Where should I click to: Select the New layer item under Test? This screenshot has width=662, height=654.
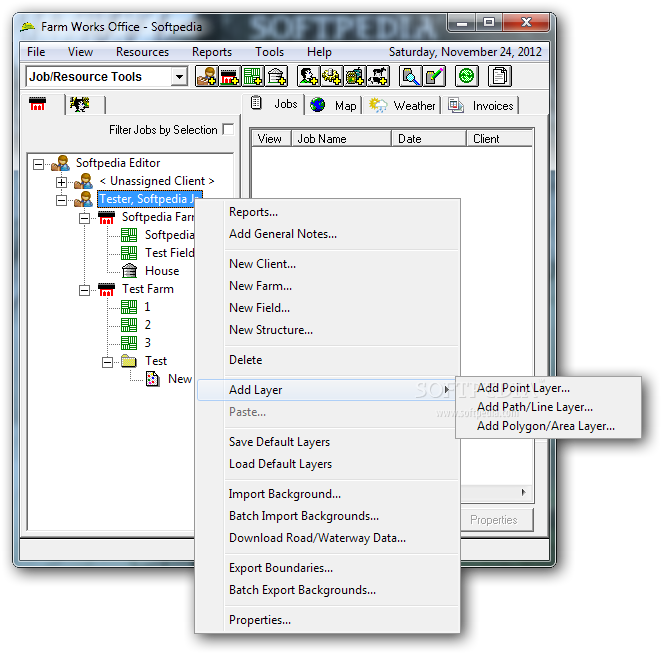[180, 379]
